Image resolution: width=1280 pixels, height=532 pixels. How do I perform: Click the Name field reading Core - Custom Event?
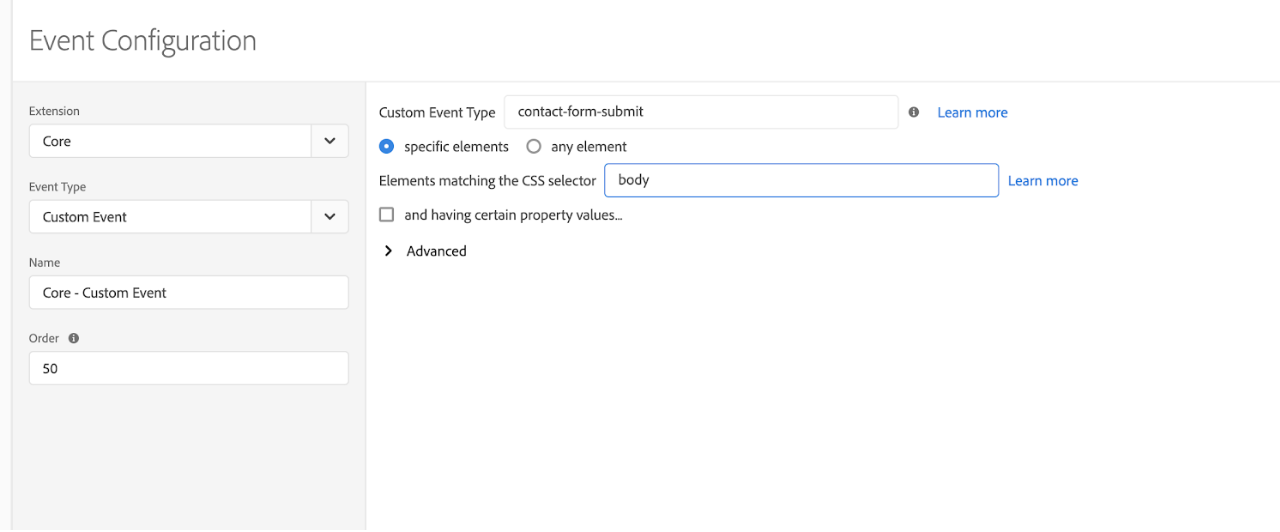pos(189,293)
